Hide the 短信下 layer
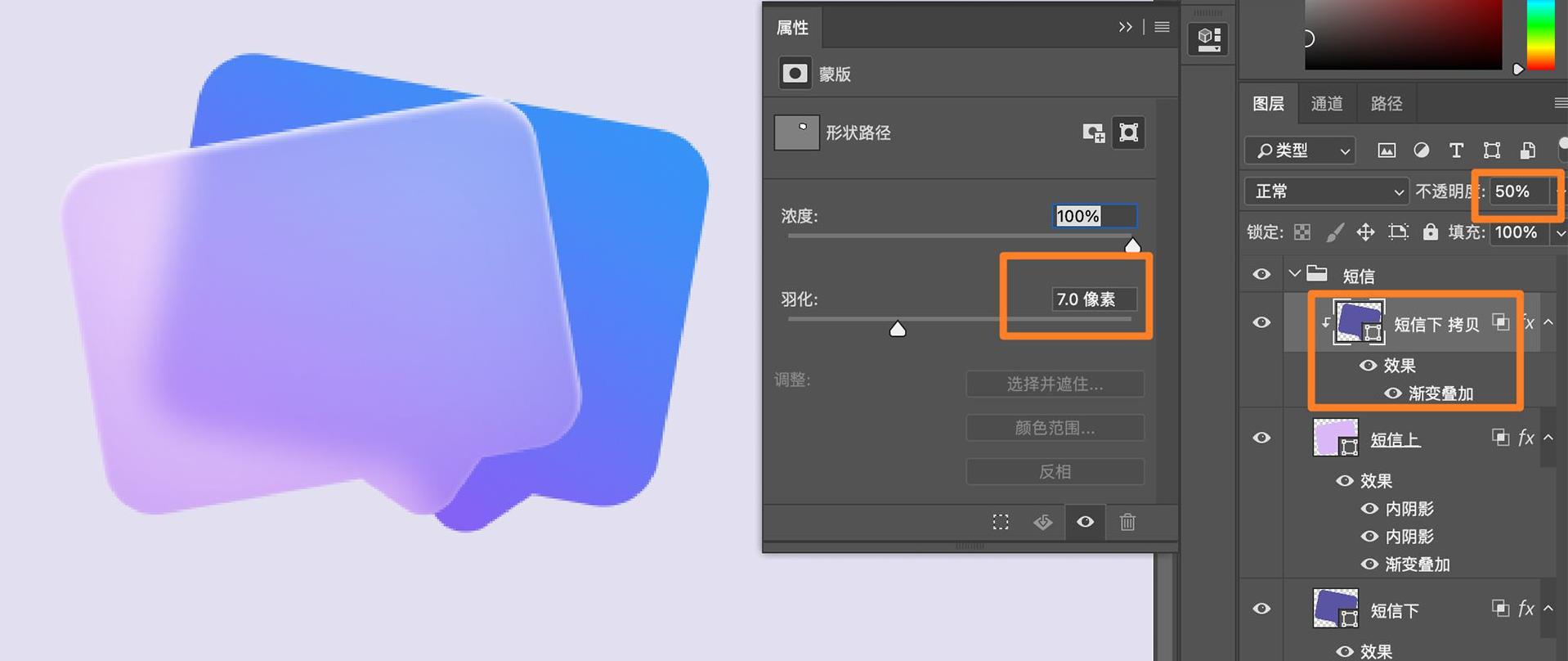The height and width of the screenshot is (661, 1568). point(1261,609)
